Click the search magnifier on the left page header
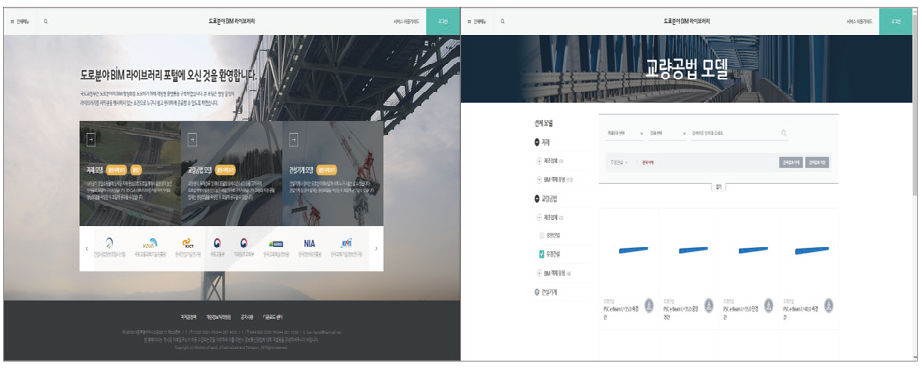 [46, 21]
